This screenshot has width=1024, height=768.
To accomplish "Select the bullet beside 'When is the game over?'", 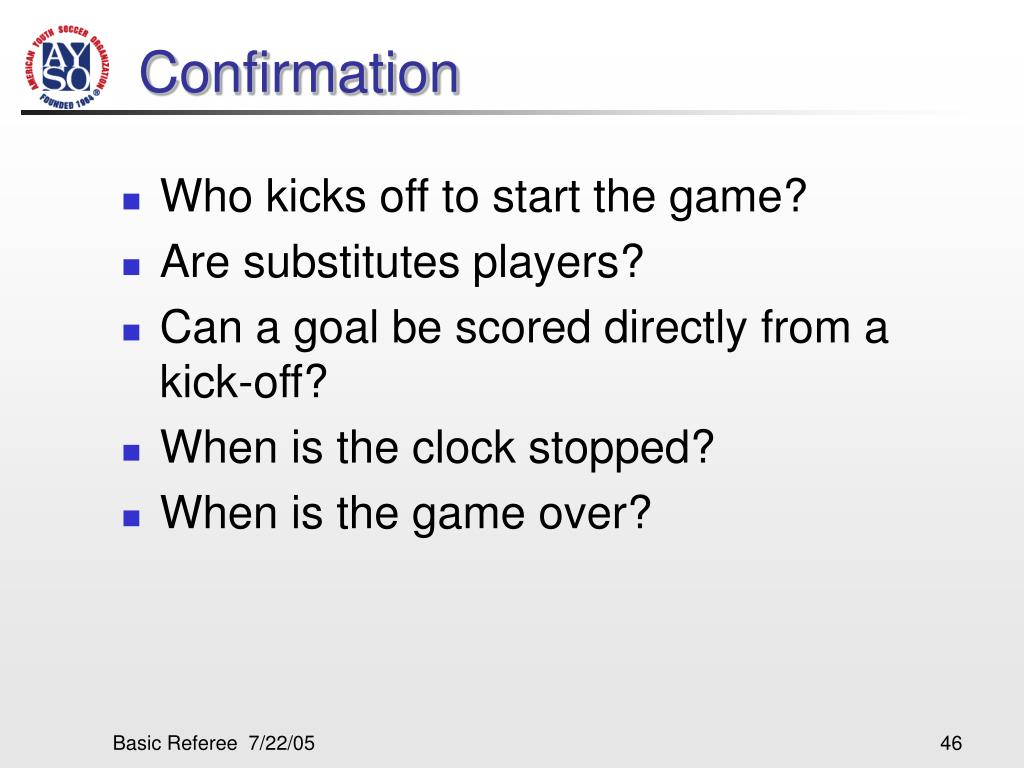I will click(x=131, y=518).
